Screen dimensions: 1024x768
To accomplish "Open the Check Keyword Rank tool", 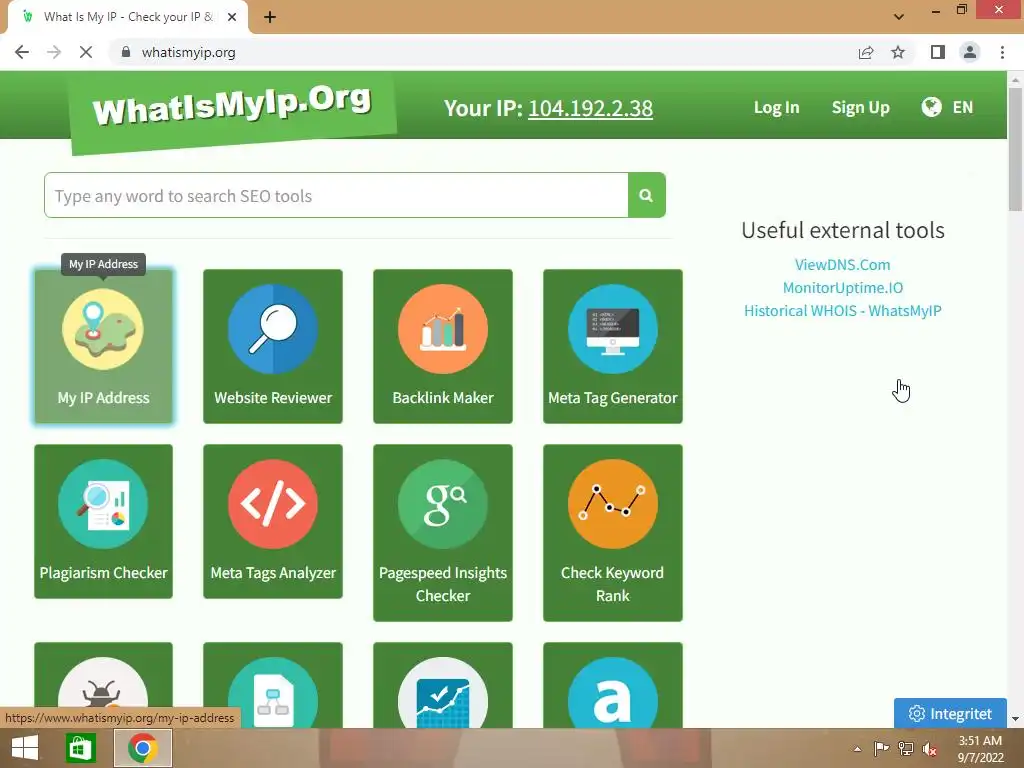I will [613, 533].
